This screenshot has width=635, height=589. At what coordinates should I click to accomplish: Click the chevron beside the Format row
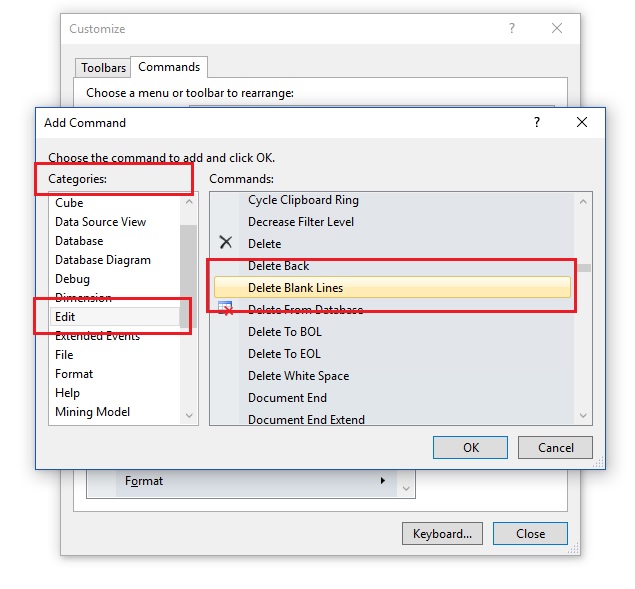(406, 489)
